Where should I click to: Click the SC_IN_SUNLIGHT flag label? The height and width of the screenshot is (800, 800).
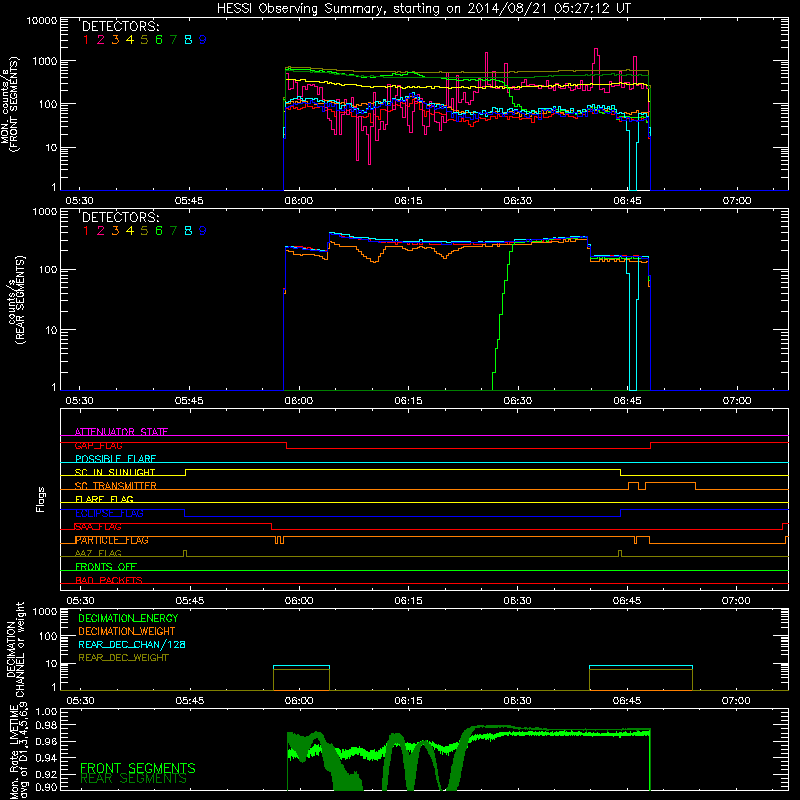coord(115,472)
